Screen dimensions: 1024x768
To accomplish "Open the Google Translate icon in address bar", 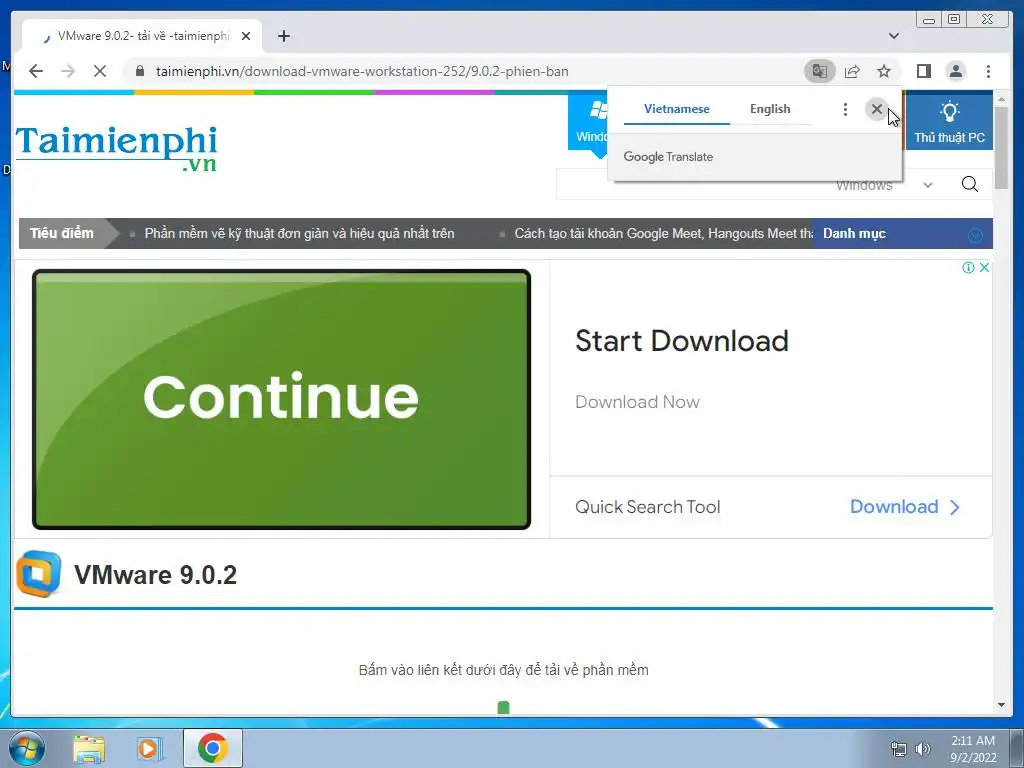I will [820, 71].
